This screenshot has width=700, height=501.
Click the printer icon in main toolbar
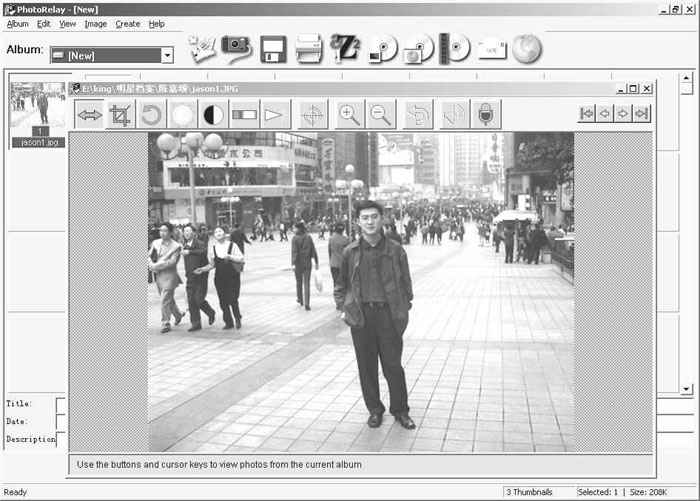(309, 48)
